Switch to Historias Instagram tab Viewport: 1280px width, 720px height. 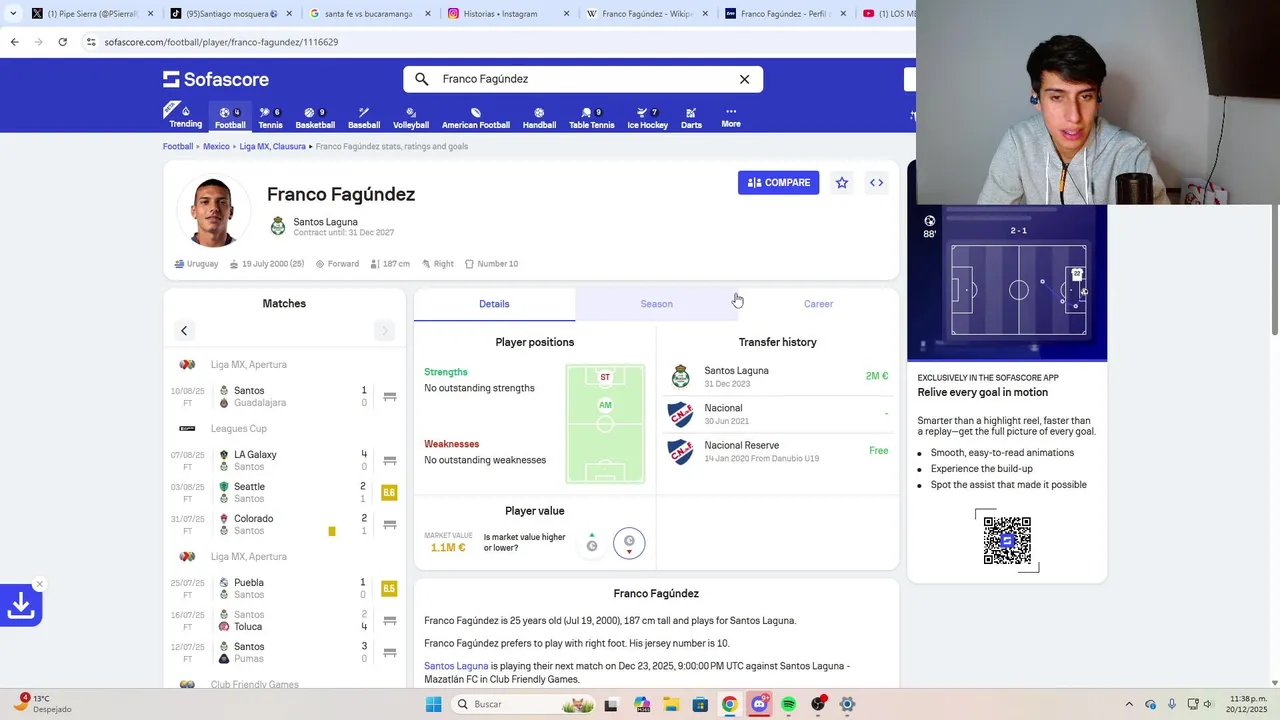pyautogui.click(x=506, y=14)
